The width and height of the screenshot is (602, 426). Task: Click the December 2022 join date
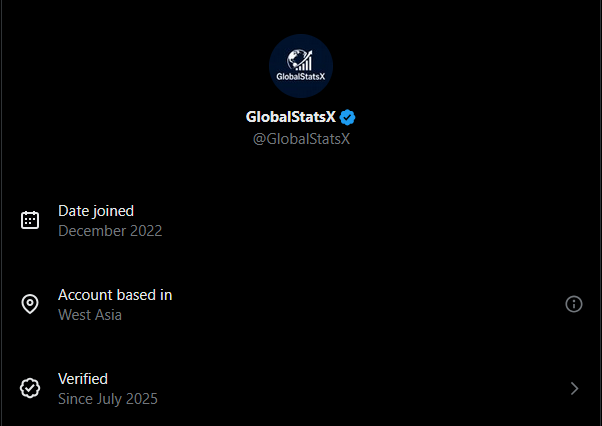coord(110,230)
